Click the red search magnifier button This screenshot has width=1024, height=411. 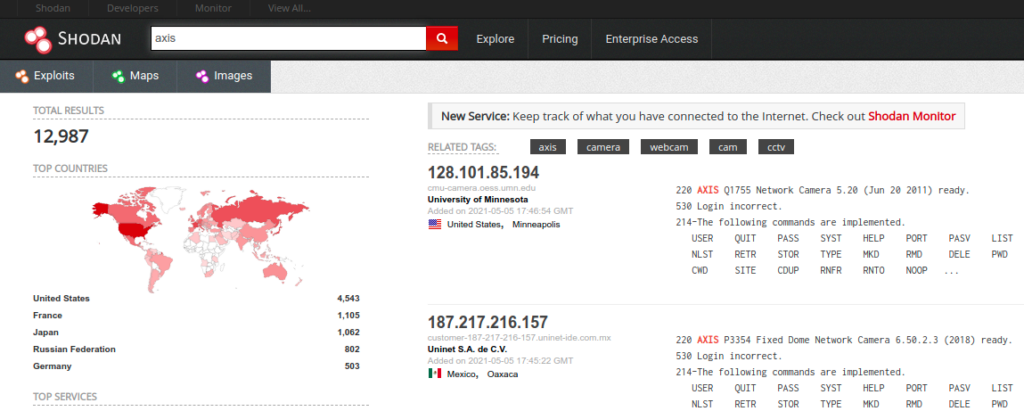[x=442, y=39]
